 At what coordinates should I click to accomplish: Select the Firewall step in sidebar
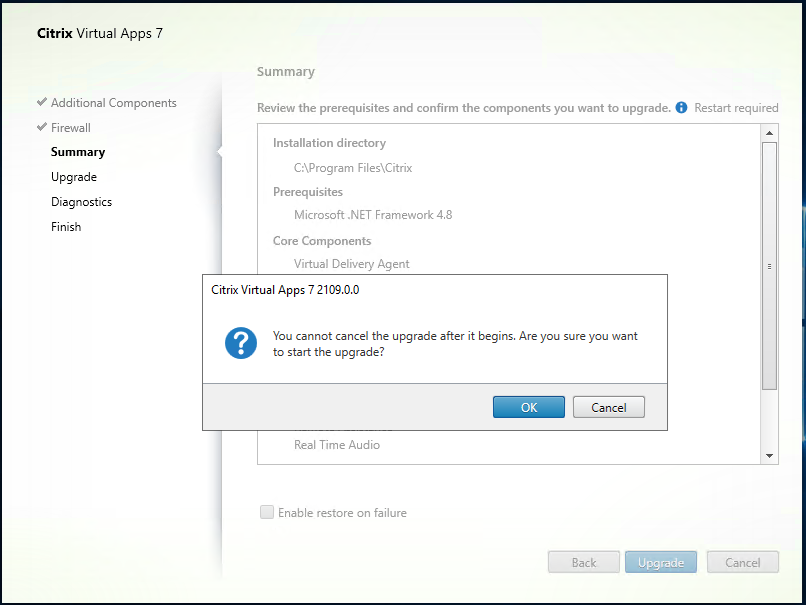(x=71, y=127)
